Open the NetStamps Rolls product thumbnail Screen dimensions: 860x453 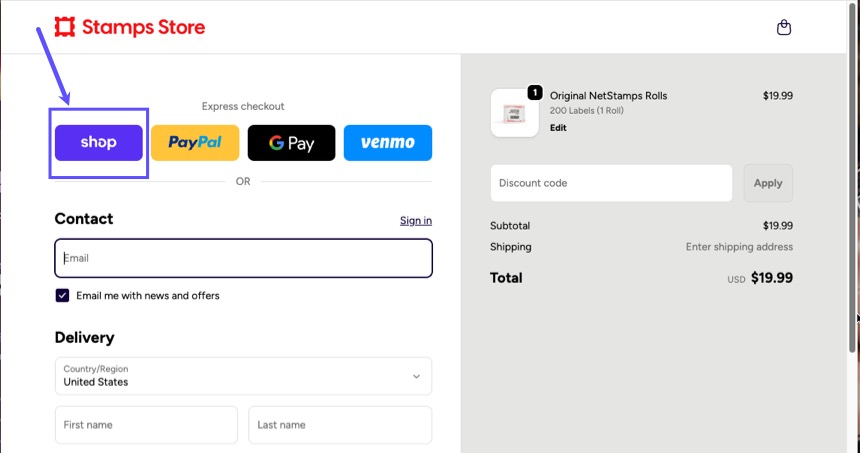coord(514,113)
